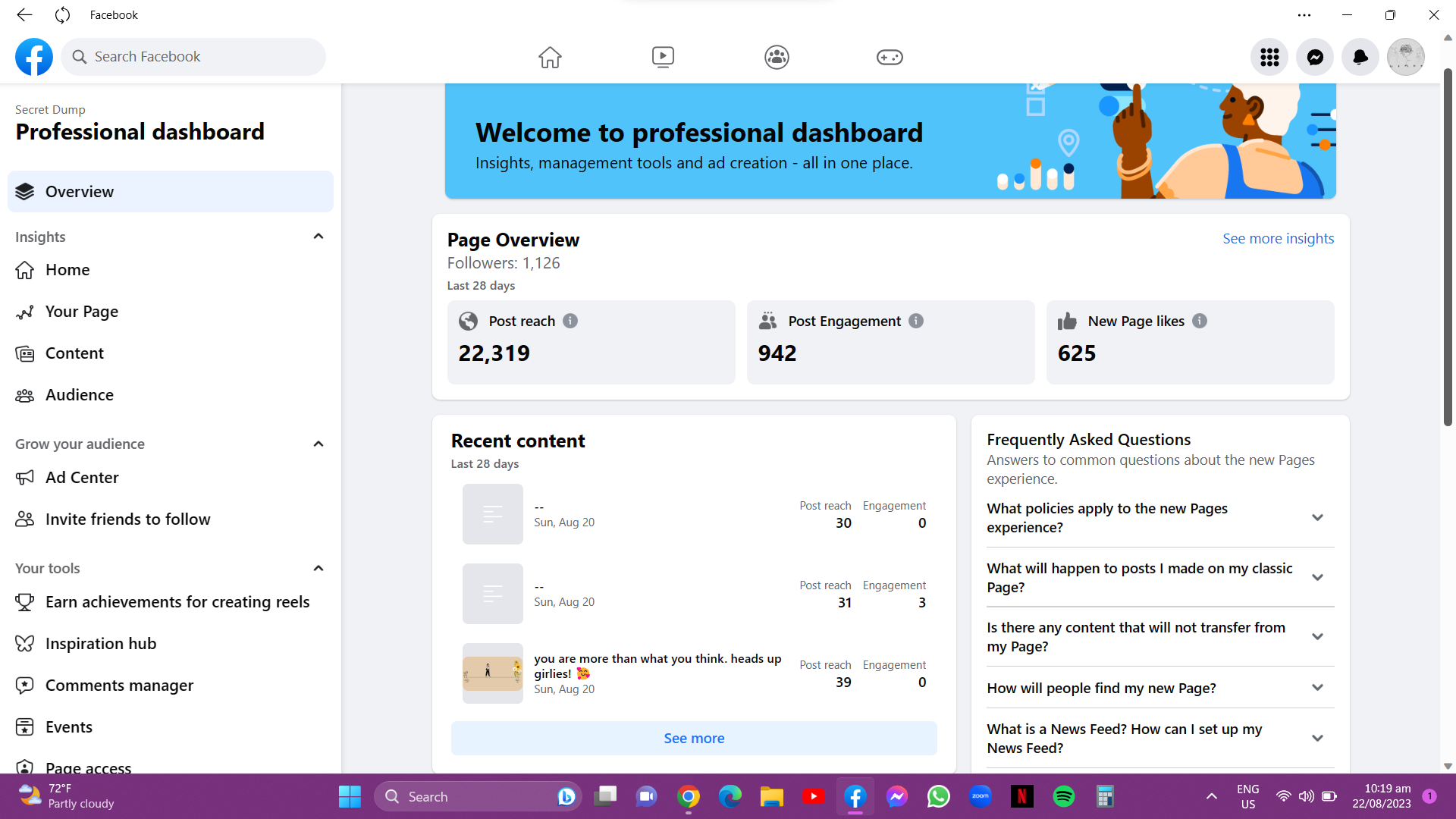Open the Notifications bell icon

tap(1360, 57)
